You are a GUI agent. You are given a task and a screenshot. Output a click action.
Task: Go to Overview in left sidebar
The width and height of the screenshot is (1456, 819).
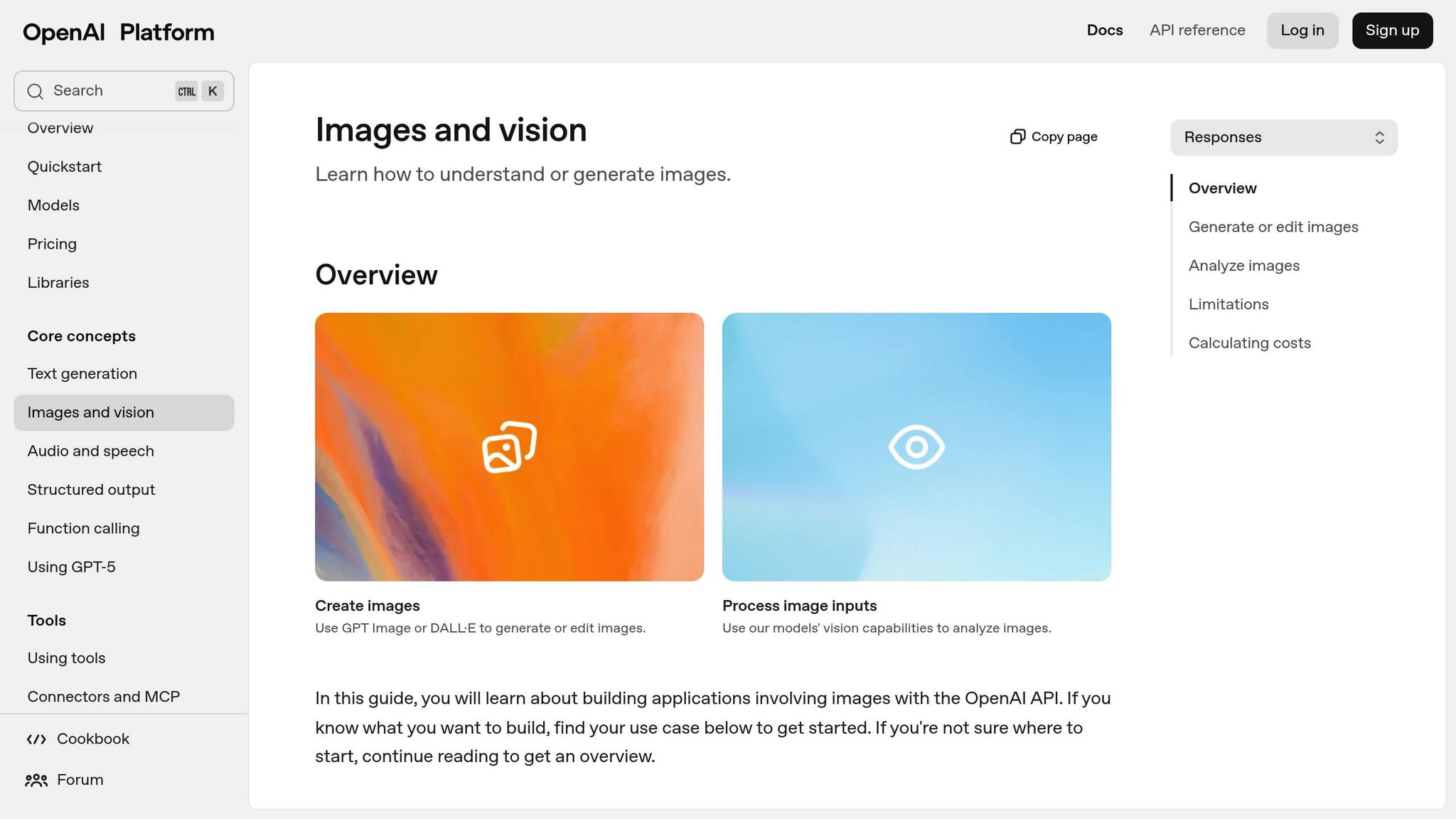click(x=60, y=128)
